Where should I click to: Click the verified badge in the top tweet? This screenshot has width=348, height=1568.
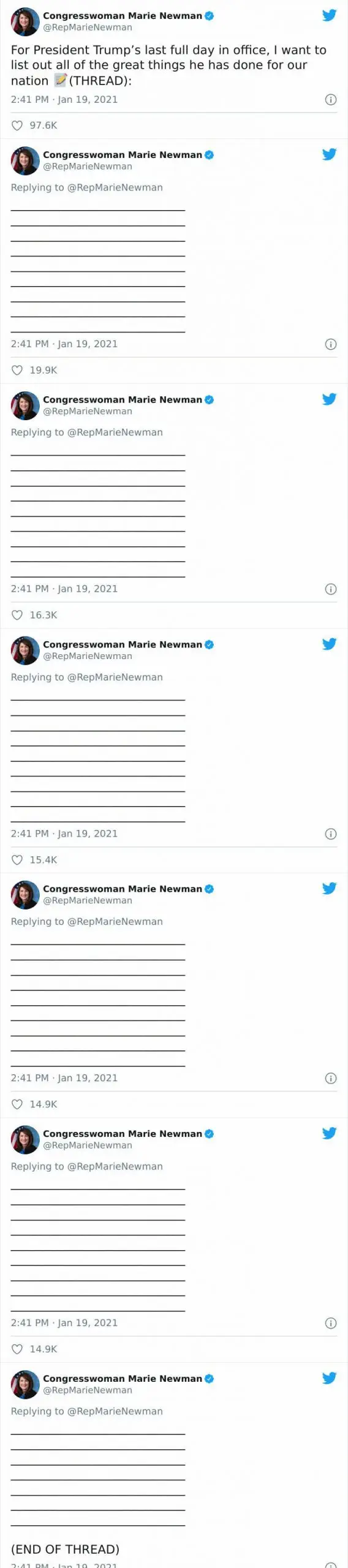coord(209,16)
